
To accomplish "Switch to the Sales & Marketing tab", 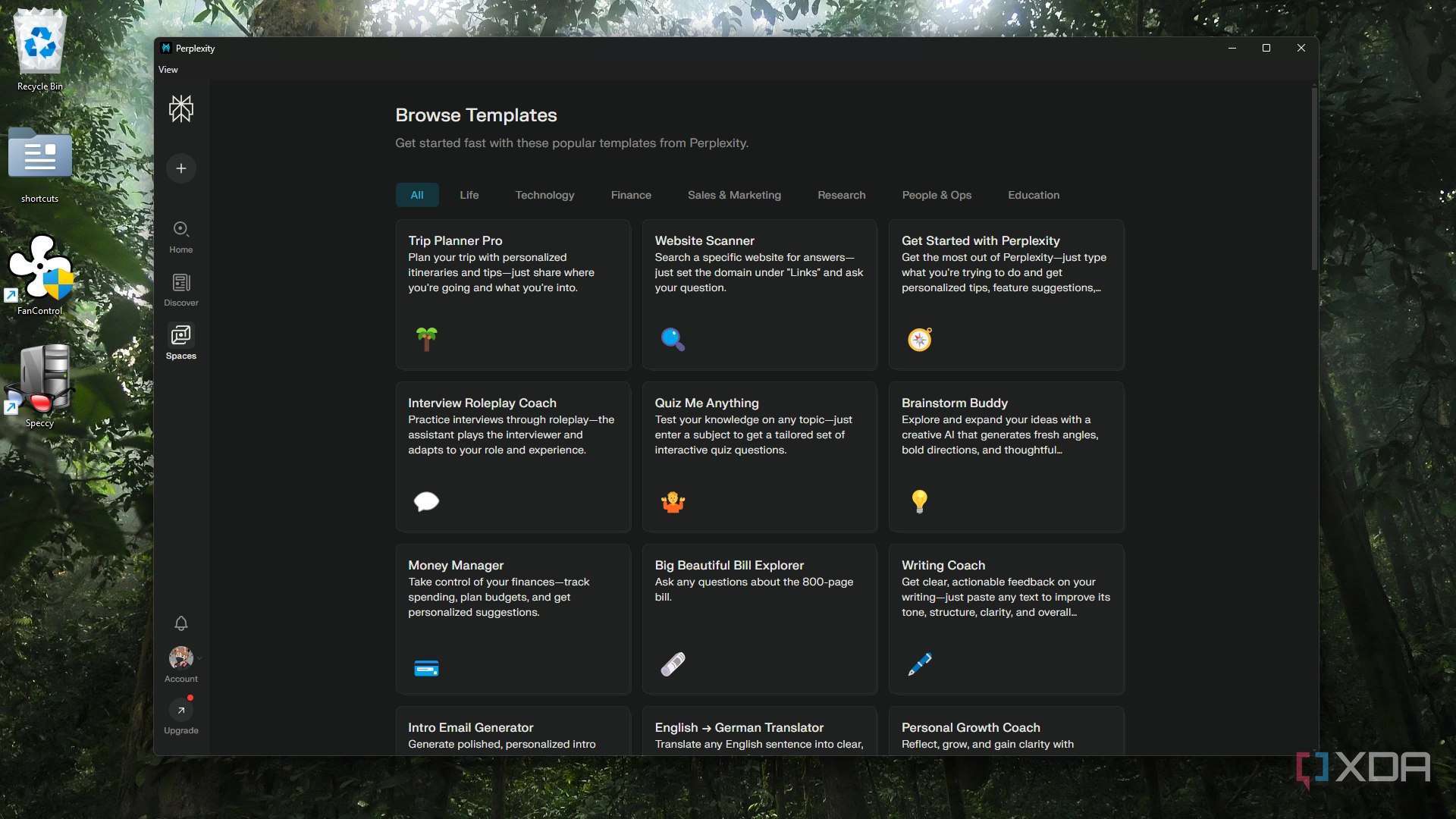I will click(x=734, y=195).
